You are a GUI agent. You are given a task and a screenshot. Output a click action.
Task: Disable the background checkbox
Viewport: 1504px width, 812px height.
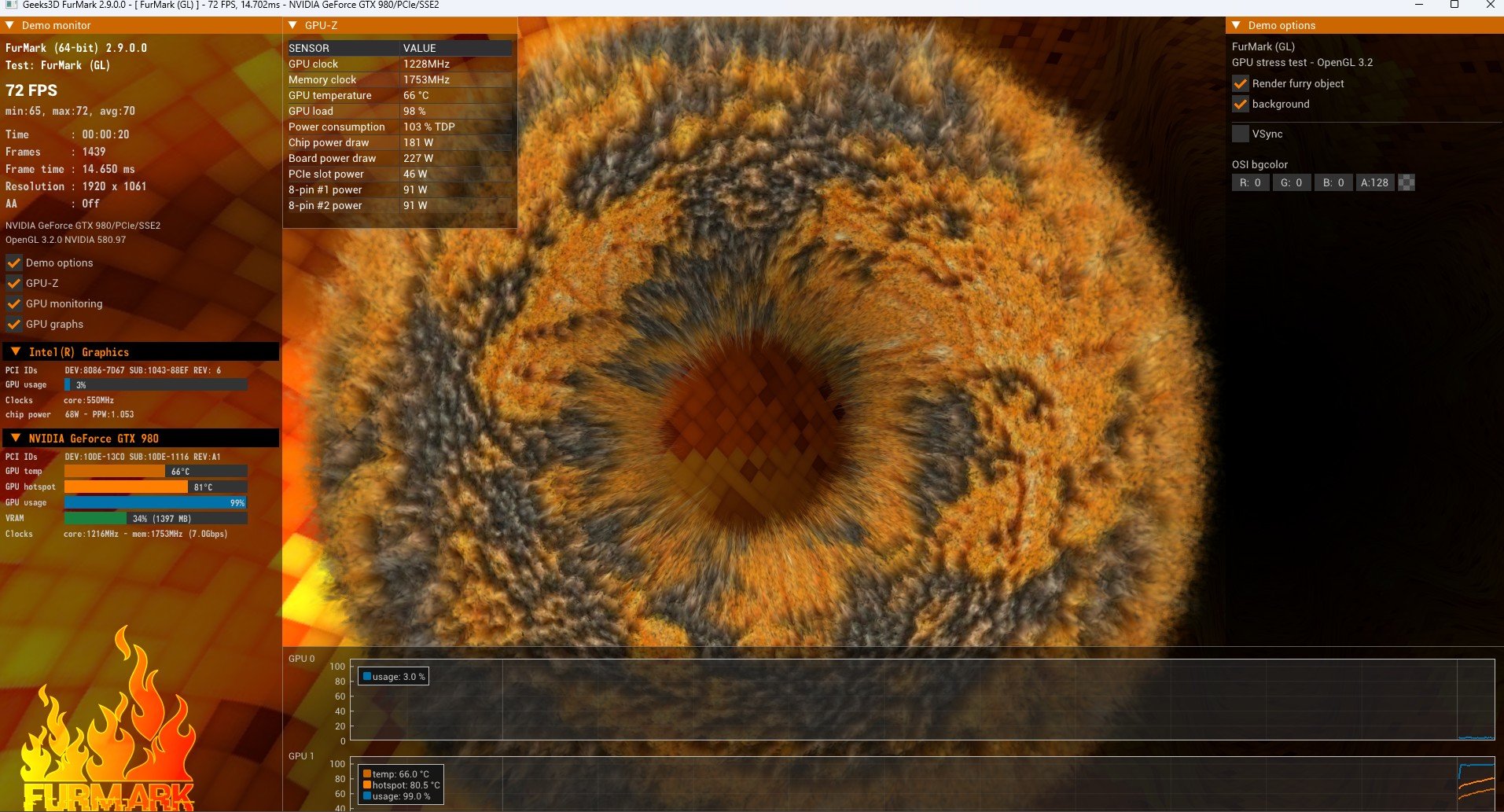(1241, 104)
